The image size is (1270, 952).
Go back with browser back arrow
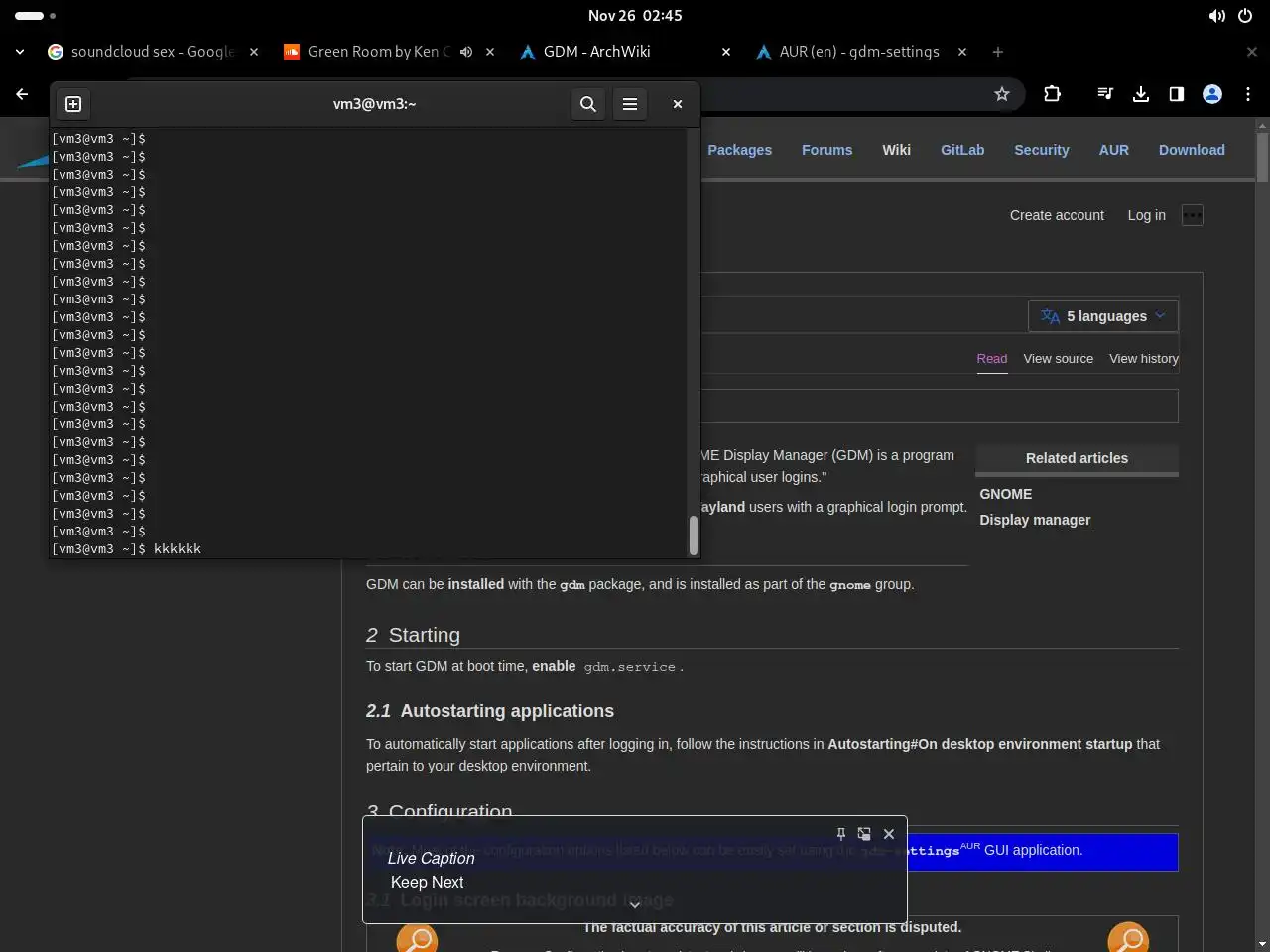(22, 94)
